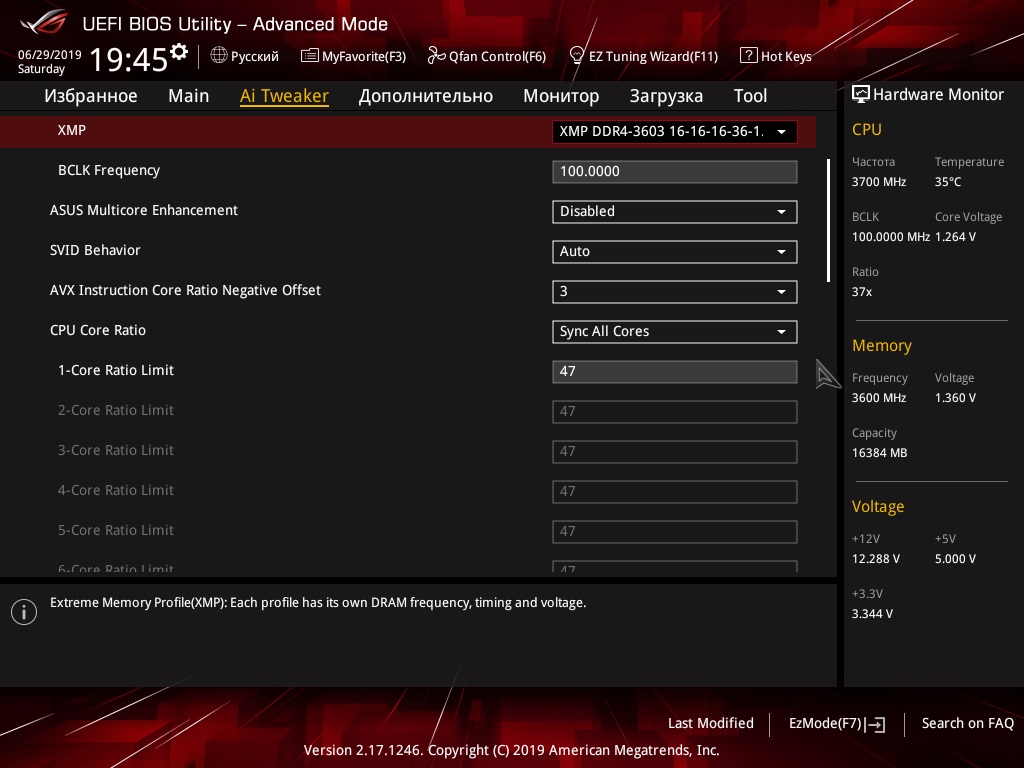This screenshot has height=768, width=1024.
Task: Open the XMP profile dropdown
Action: point(675,131)
